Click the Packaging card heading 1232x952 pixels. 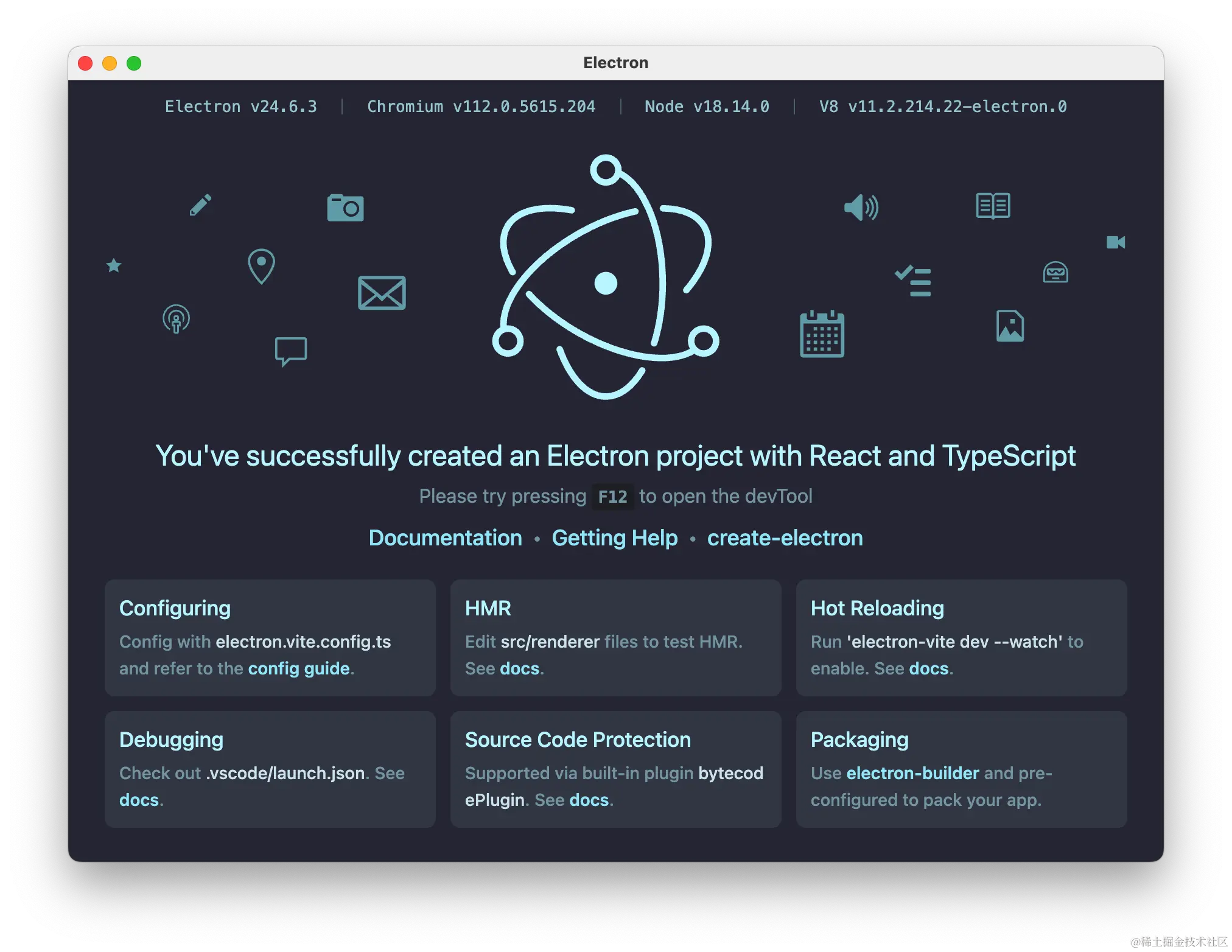tap(860, 740)
